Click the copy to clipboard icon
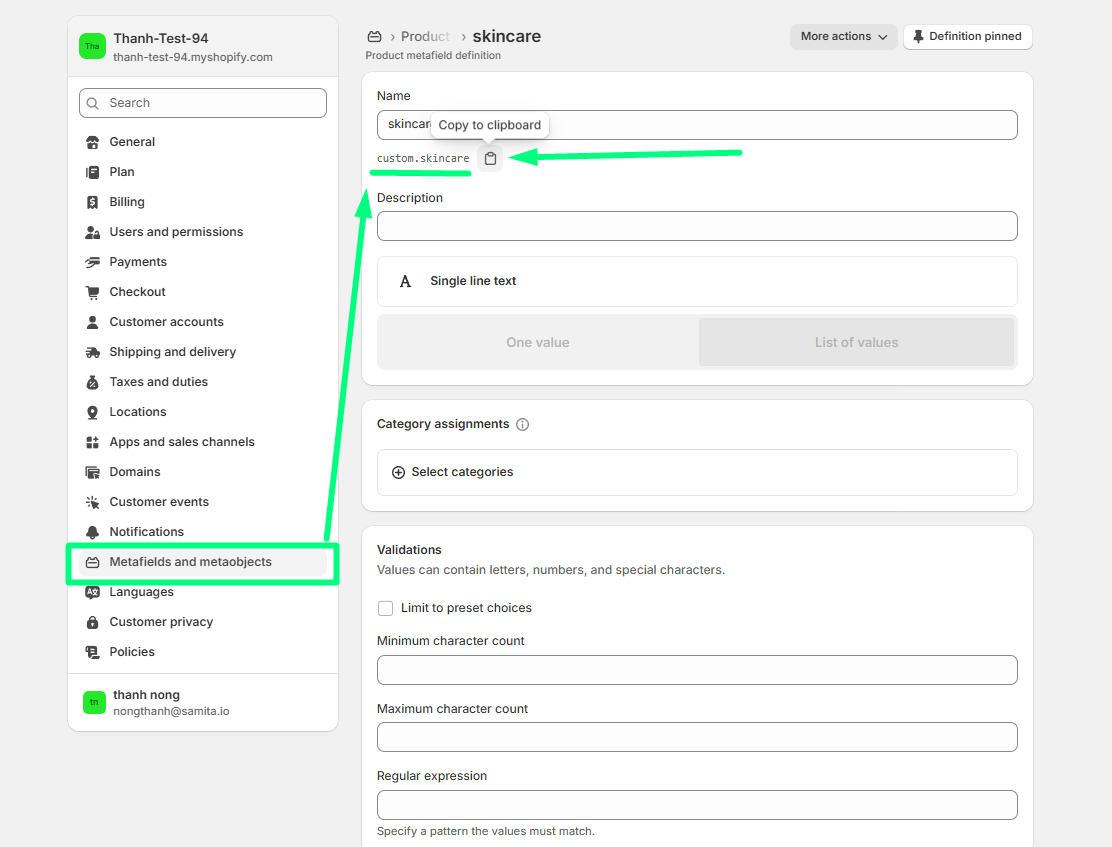The height and width of the screenshot is (847, 1112). 490,158
